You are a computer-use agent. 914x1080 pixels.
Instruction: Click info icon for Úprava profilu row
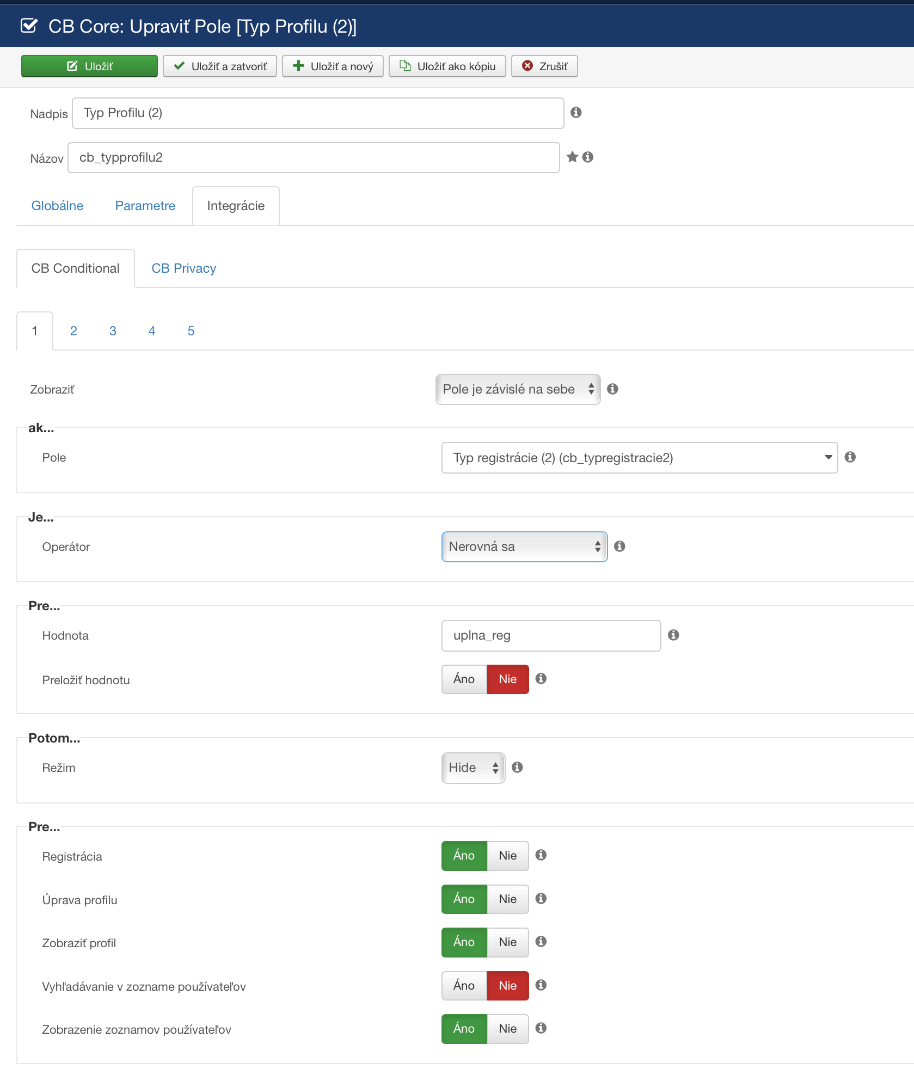[541, 898]
